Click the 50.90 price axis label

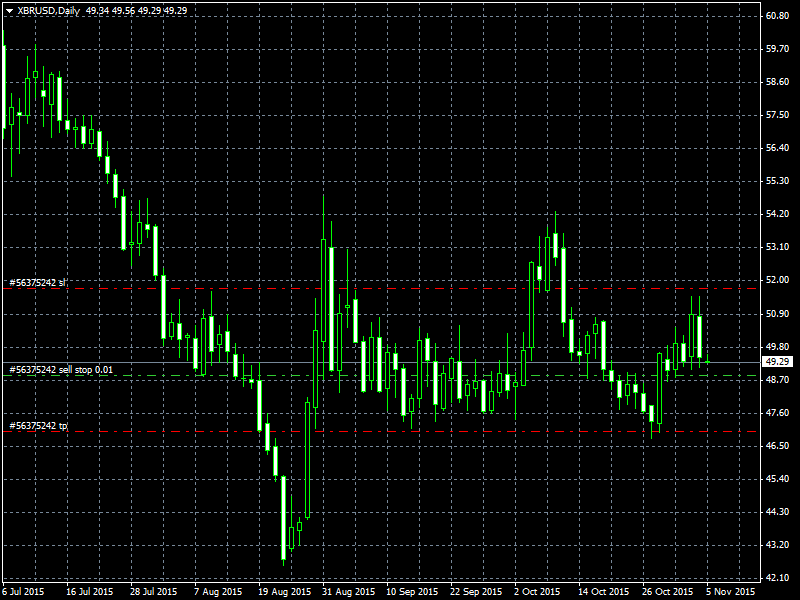[778, 314]
